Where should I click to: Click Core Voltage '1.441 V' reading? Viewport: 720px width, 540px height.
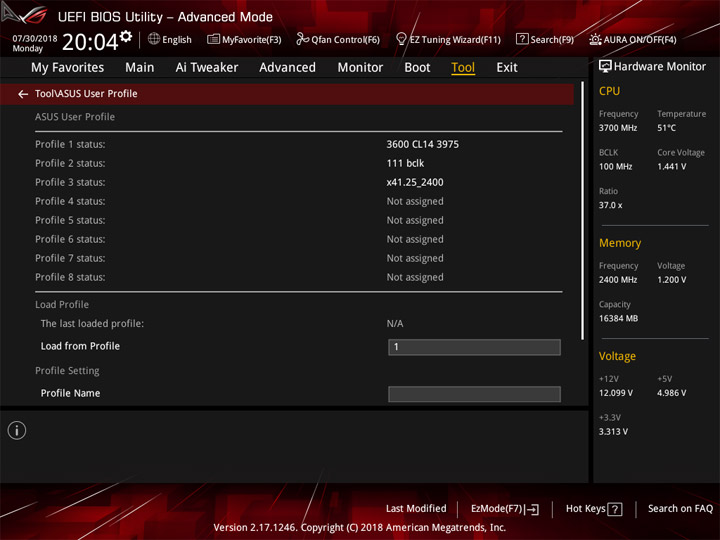point(671,166)
